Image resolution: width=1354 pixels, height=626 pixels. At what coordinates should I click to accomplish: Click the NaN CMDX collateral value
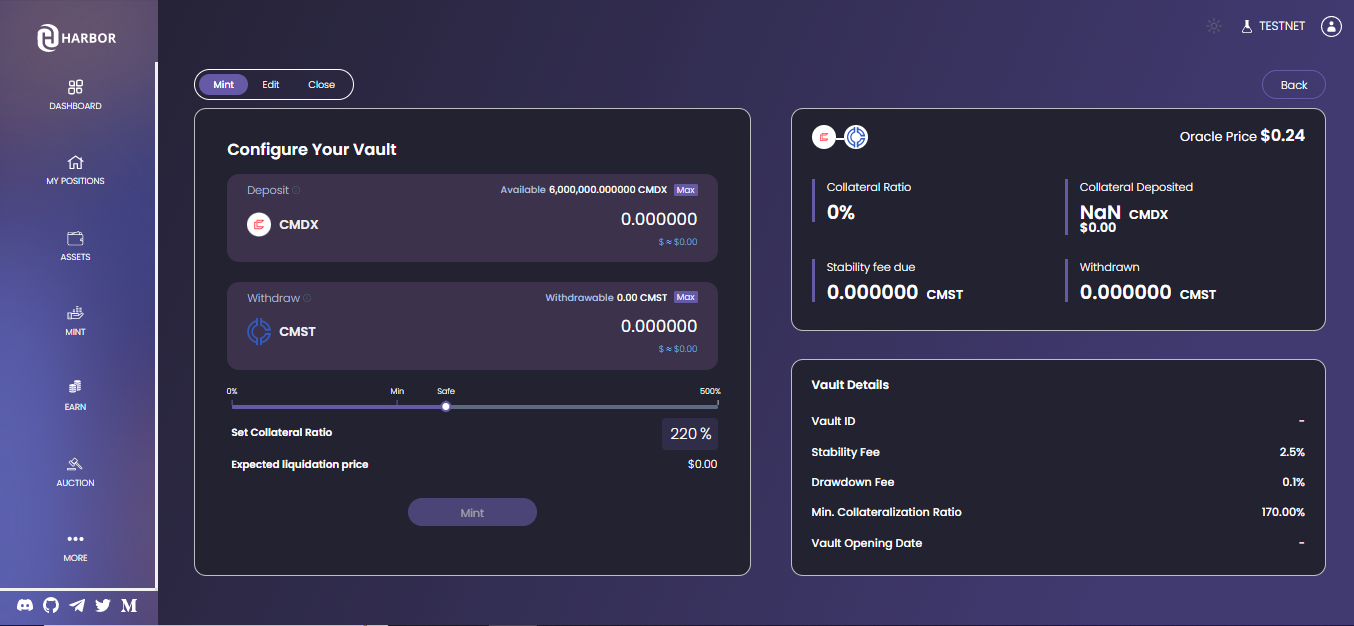point(1124,213)
